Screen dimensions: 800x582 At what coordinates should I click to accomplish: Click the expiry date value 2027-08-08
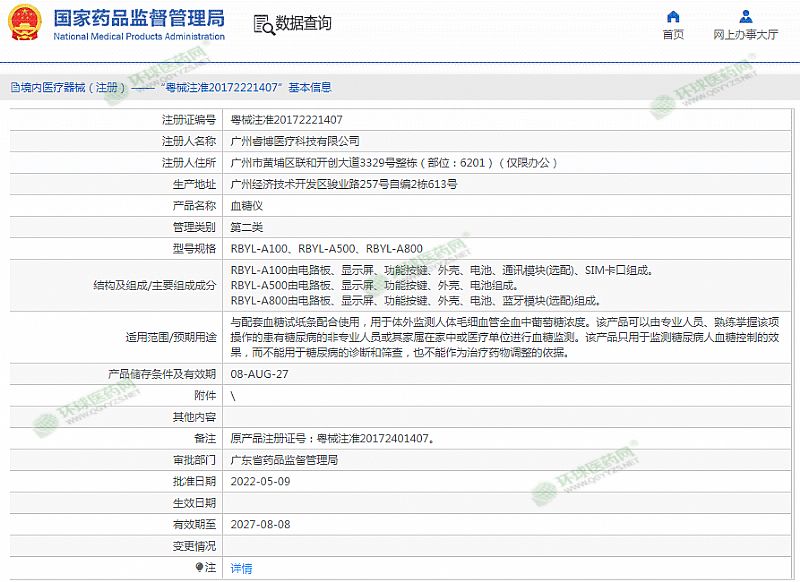(260, 524)
